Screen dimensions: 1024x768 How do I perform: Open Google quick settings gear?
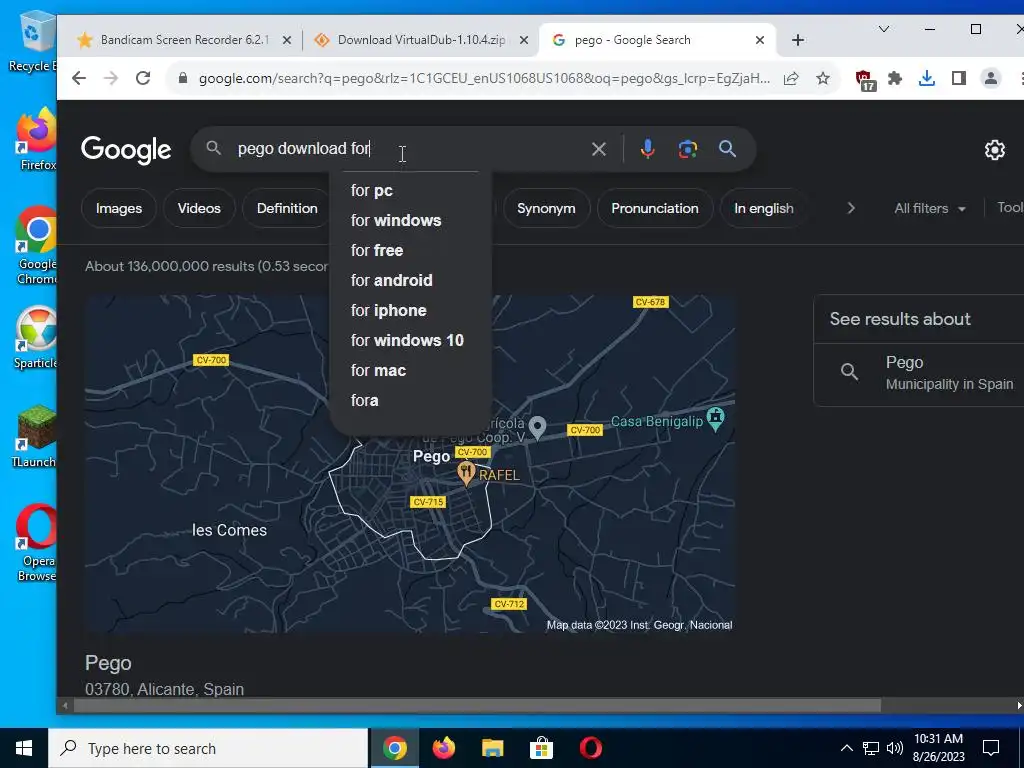point(994,150)
